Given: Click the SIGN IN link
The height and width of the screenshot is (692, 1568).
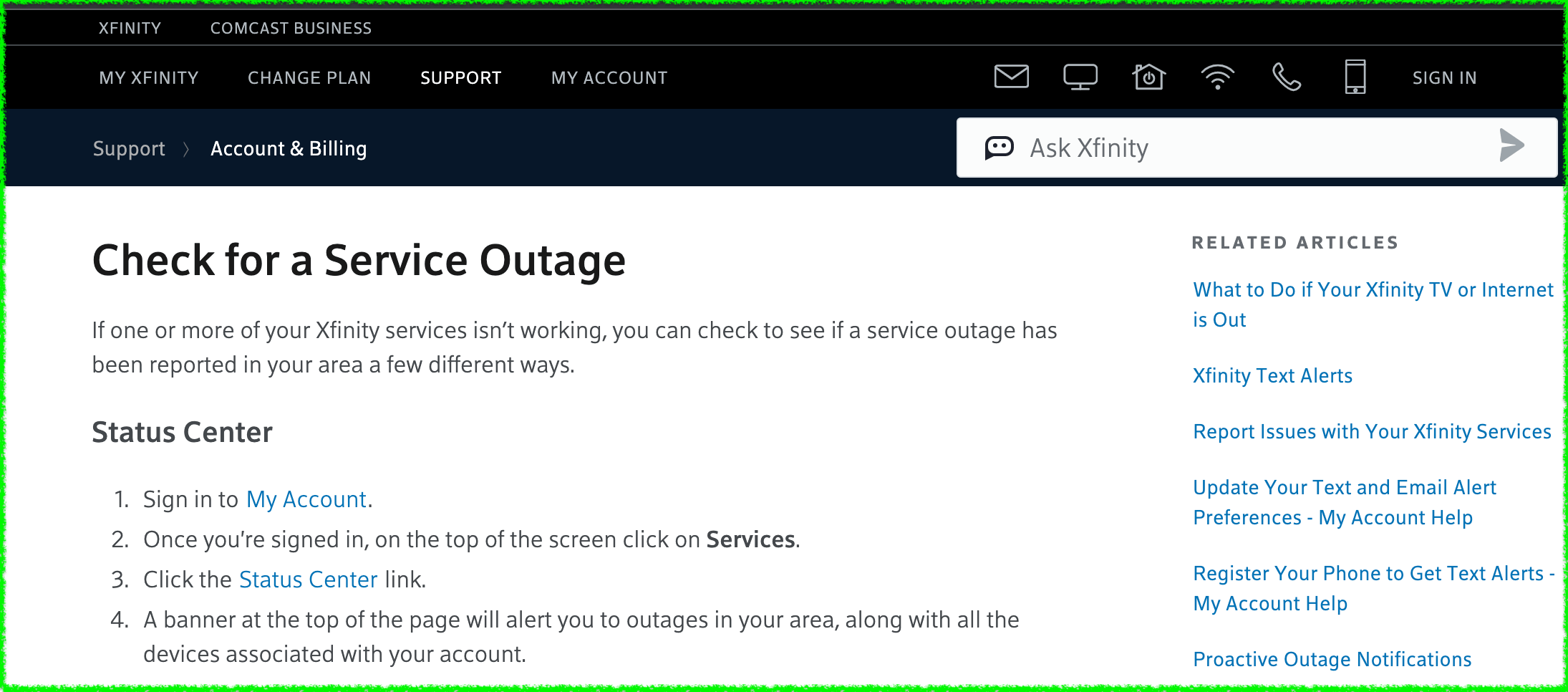Looking at the screenshot, I should coord(1444,77).
